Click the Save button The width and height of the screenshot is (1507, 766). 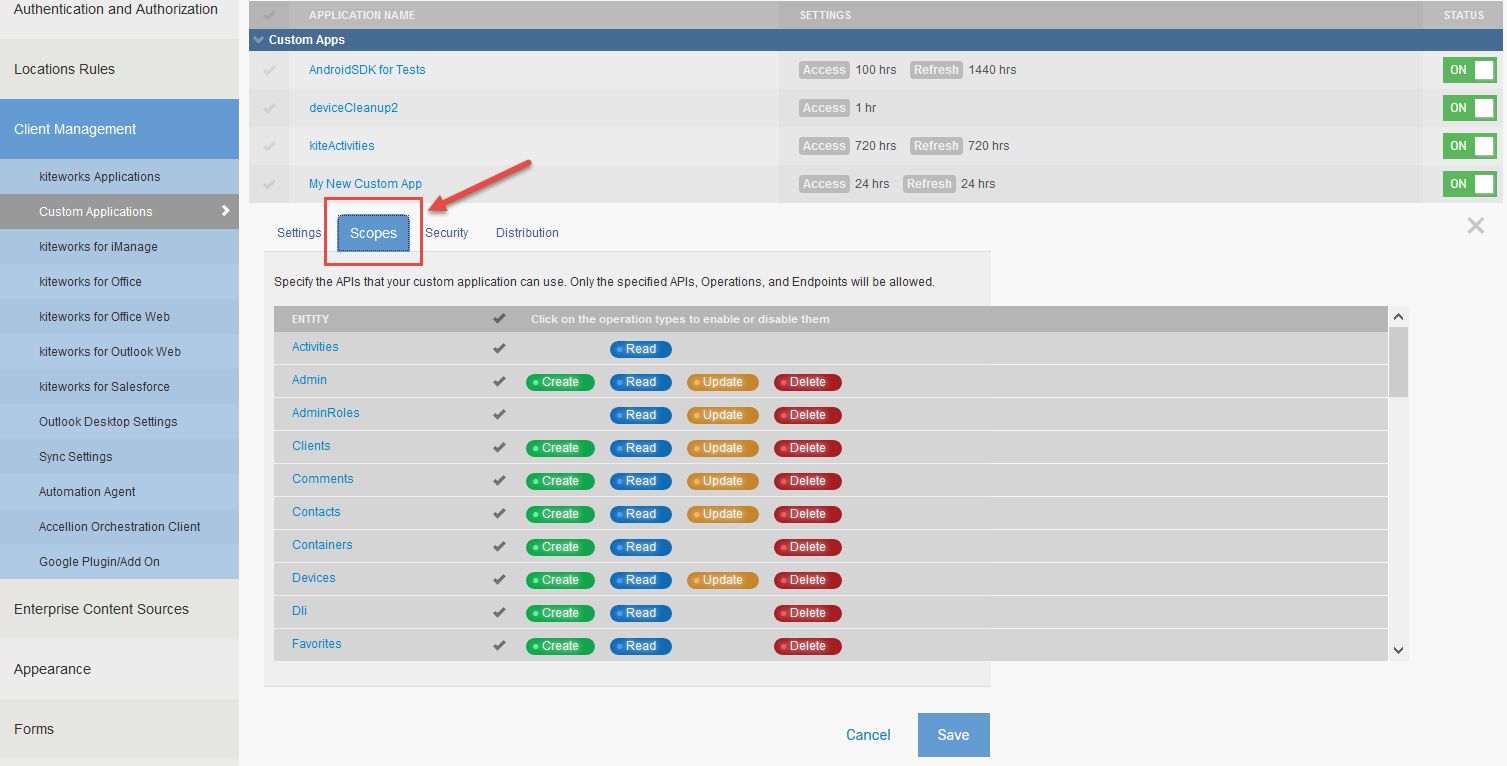[x=953, y=735]
